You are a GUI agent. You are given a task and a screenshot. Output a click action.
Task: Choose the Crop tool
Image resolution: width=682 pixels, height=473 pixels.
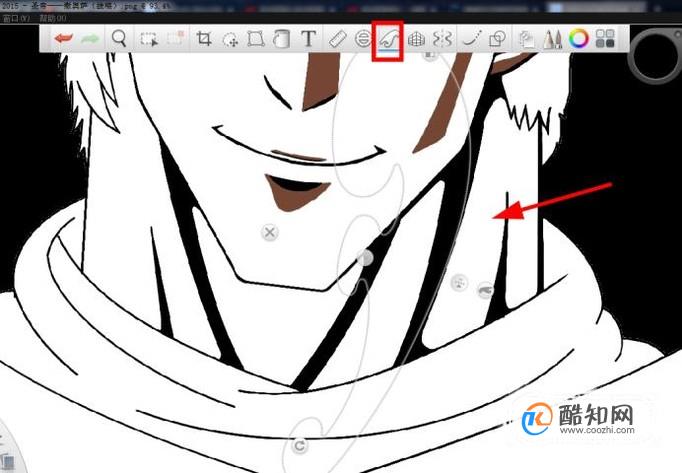click(x=204, y=39)
